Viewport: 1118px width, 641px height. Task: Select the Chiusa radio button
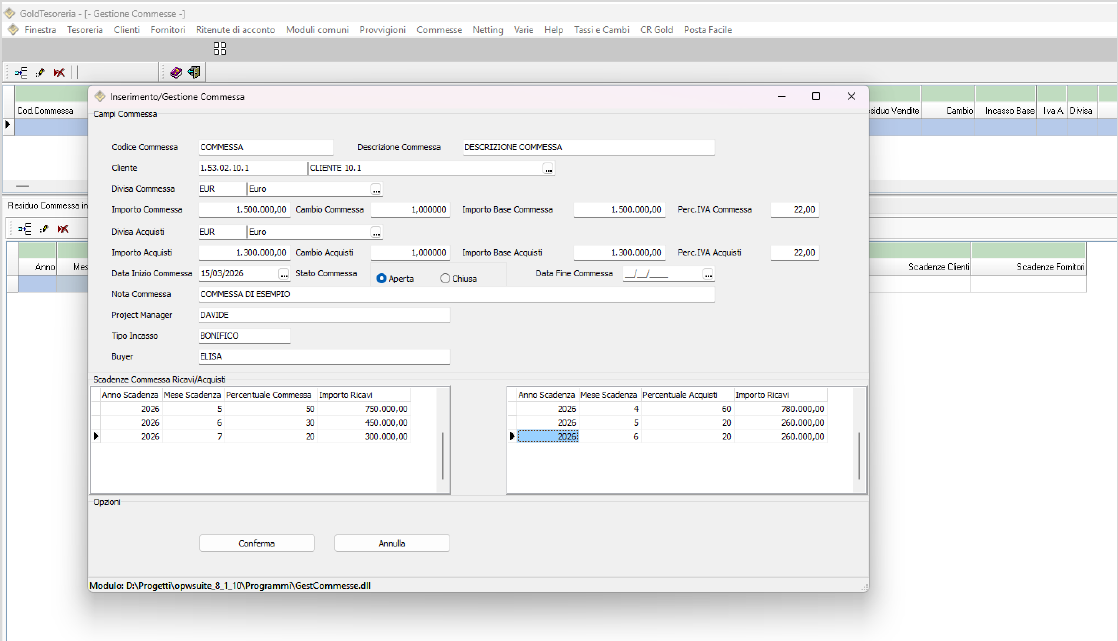445,279
